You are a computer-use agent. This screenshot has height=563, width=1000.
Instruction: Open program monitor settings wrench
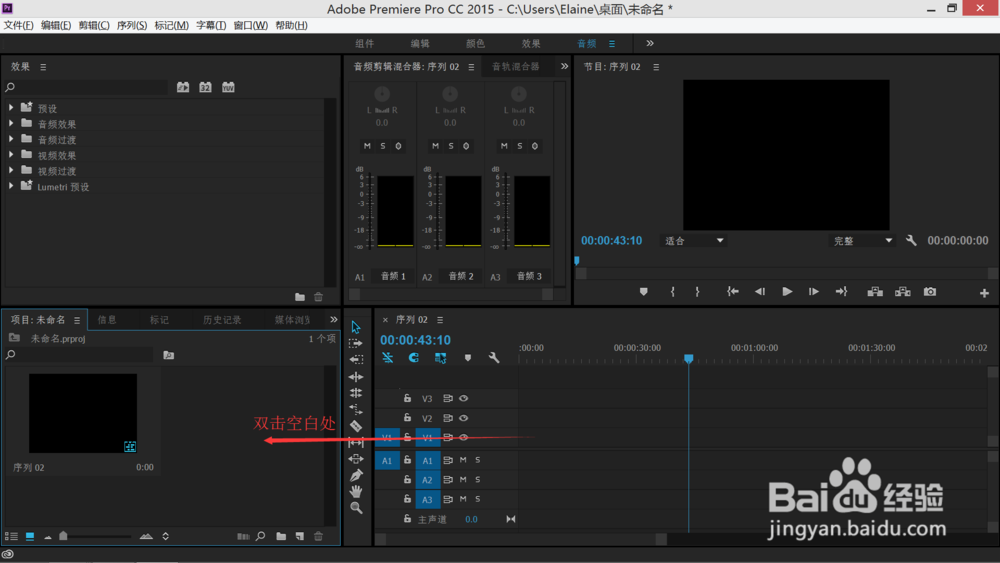(911, 240)
